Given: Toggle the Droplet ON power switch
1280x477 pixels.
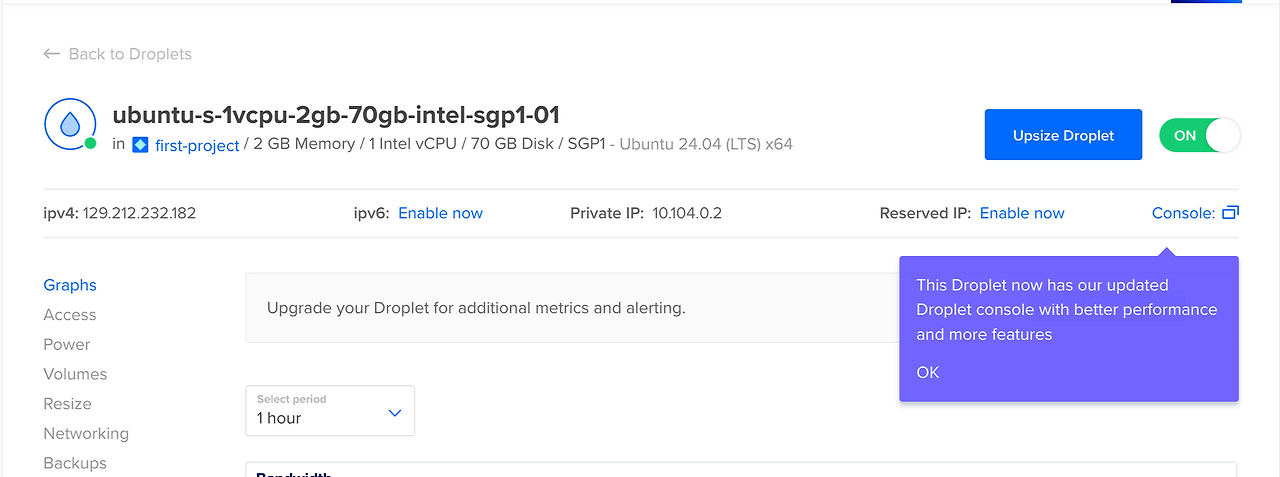Looking at the screenshot, I should click(x=1199, y=135).
